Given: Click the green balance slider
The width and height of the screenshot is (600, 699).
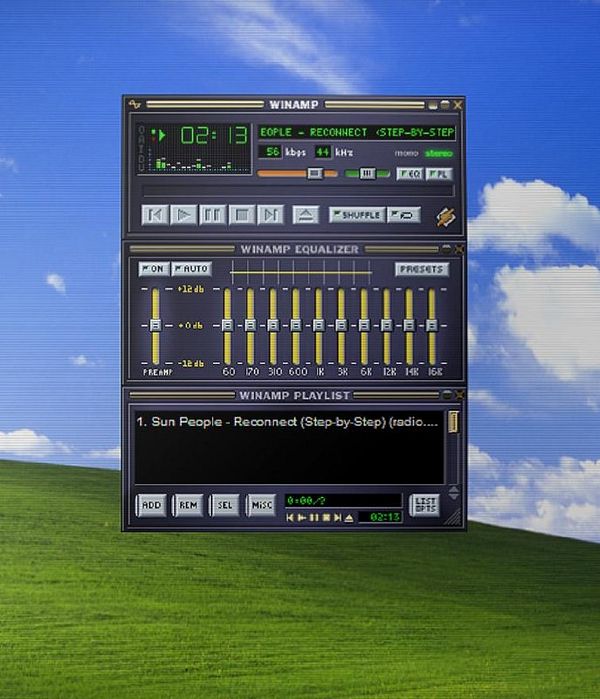Looking at the screenshot, I should 367,173.
